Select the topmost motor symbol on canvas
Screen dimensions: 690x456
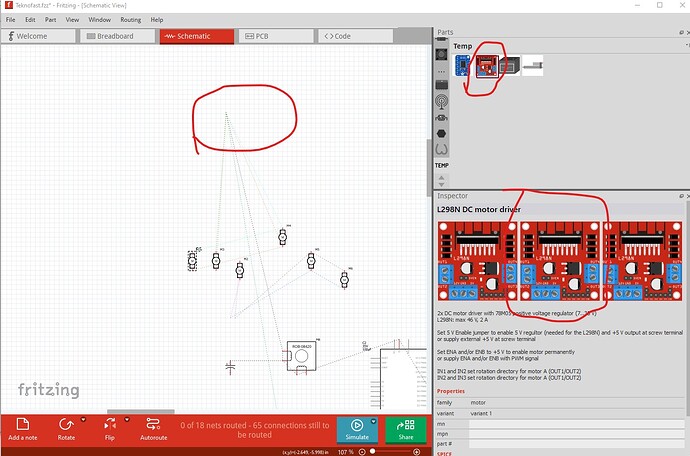[x=283, y=237]
